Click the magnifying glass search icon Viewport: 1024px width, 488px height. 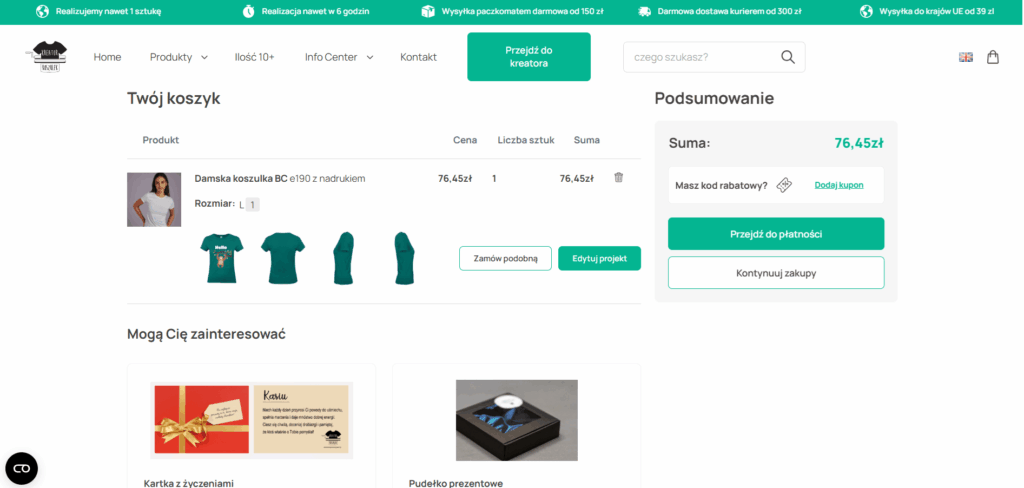click(788, 57)
